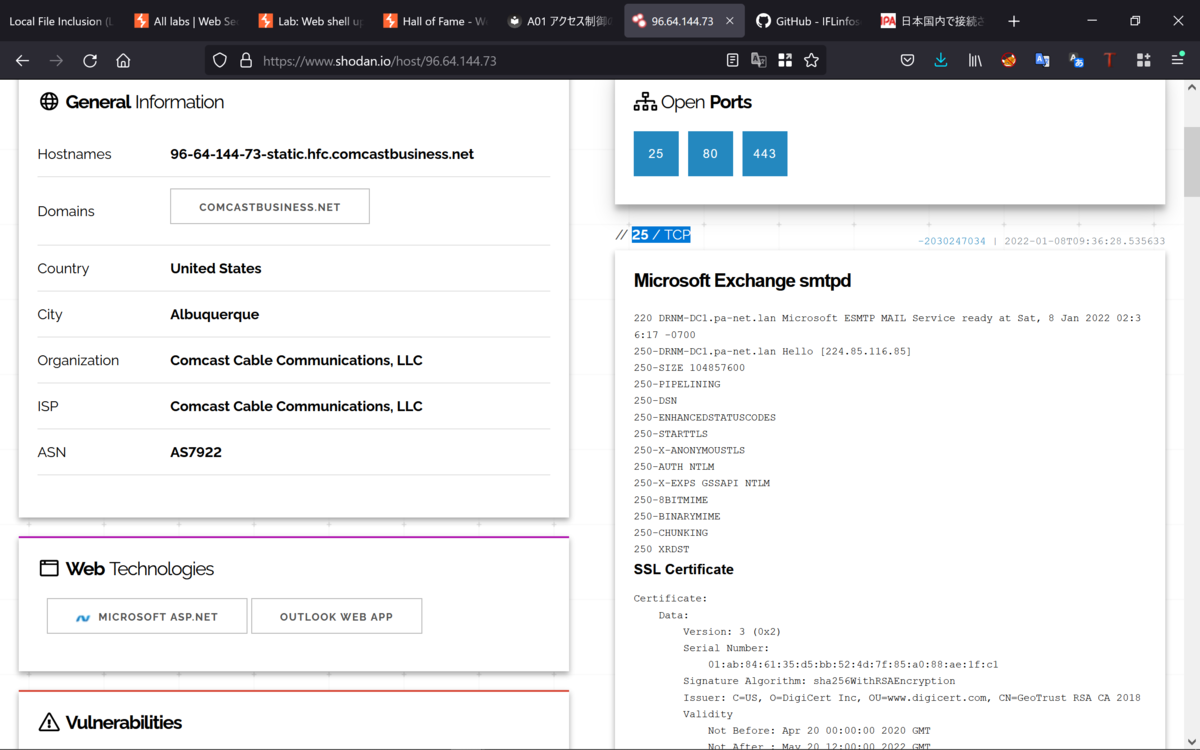The image size is (1200, 750).
Task: Click the translate page icon in address bar
Action: (759, 61)
